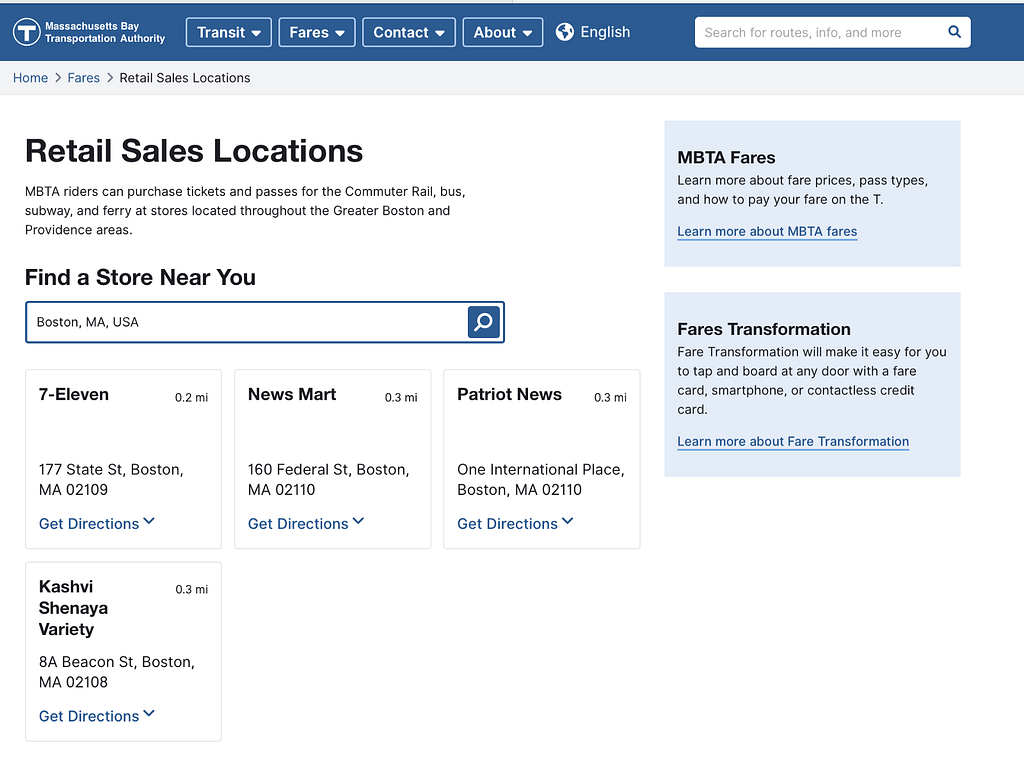Open the Transit dropdown menu

coord(229,32)
